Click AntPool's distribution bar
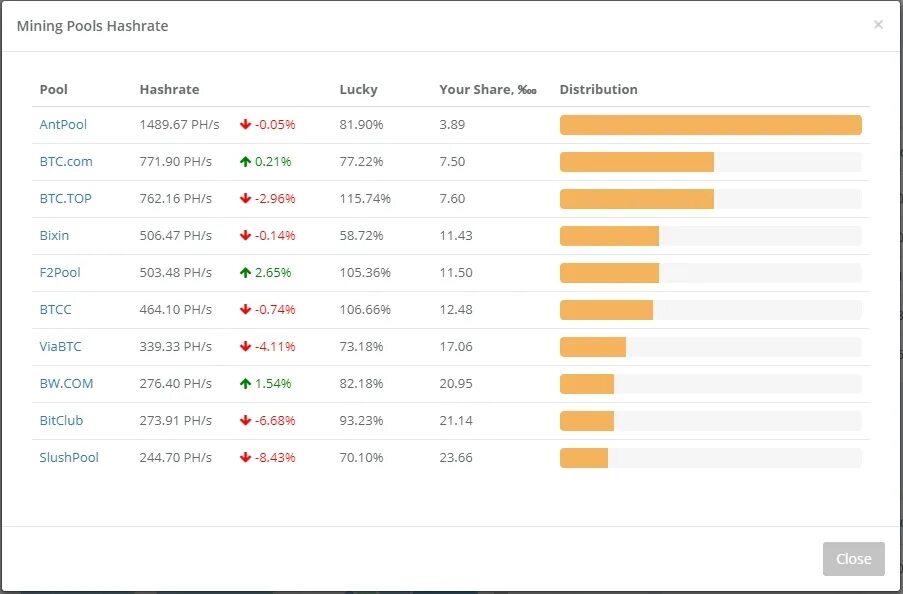 [711, 125]
